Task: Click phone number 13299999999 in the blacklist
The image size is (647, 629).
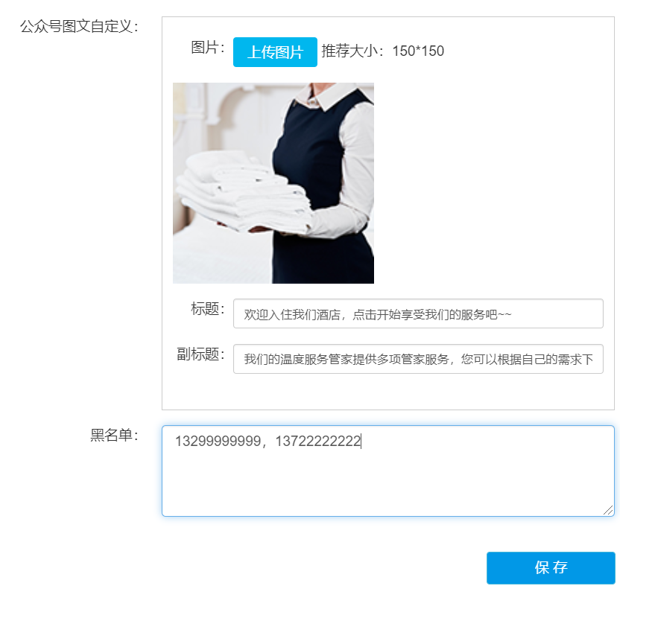Action: [218, 441]
